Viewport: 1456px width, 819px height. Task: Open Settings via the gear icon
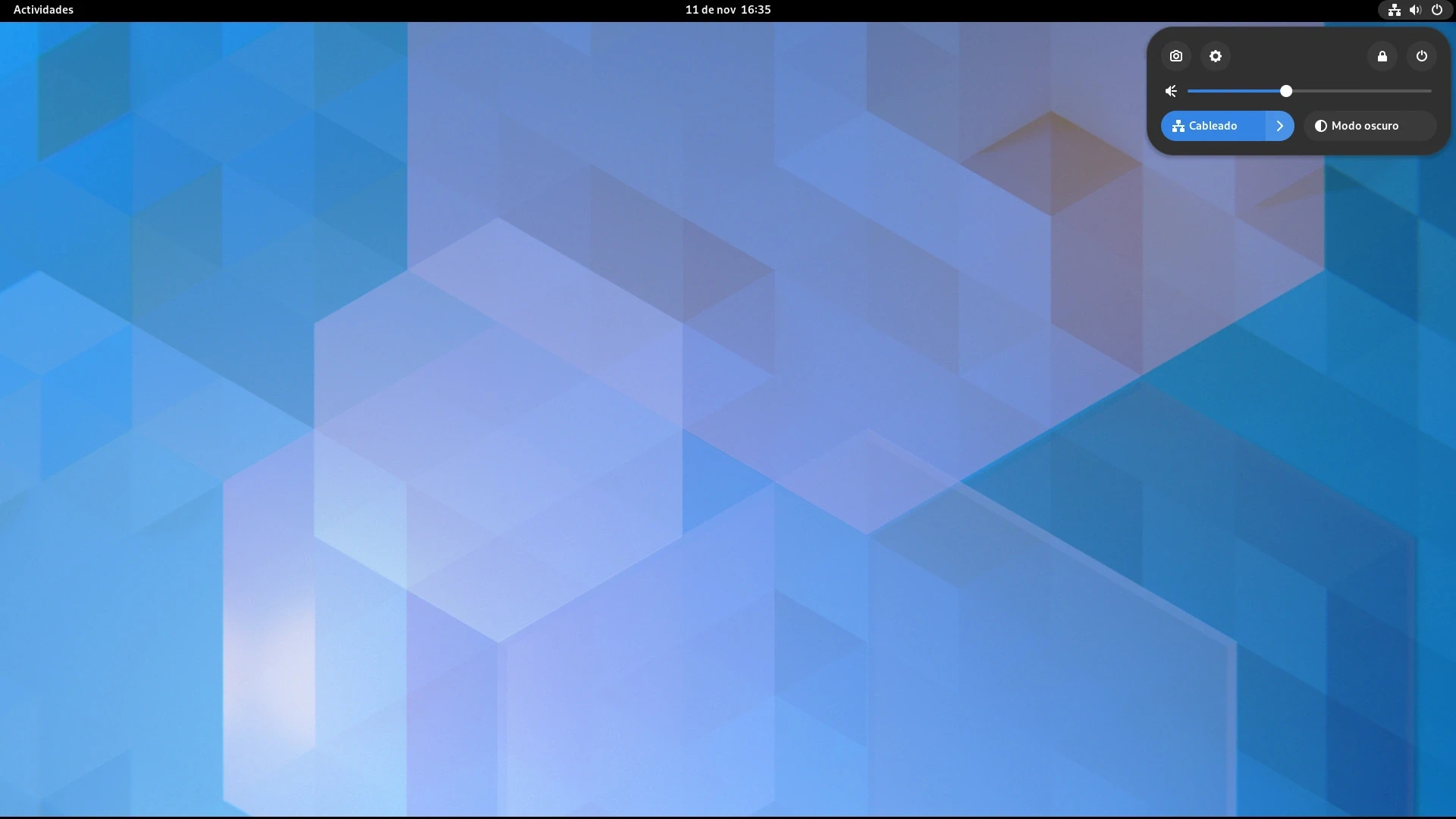click(1216, 56)
